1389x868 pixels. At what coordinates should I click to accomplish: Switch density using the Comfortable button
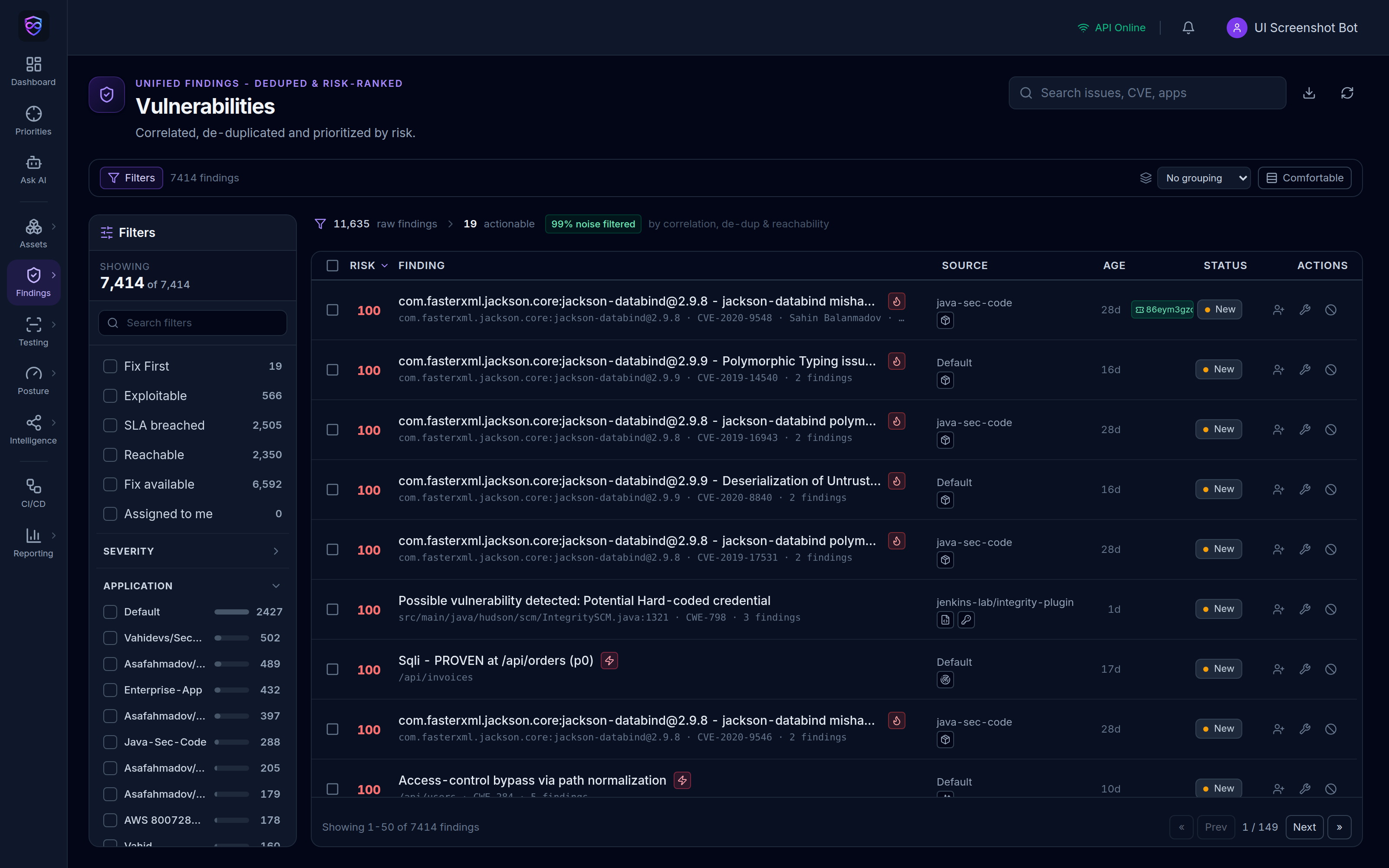[1304, 178]
